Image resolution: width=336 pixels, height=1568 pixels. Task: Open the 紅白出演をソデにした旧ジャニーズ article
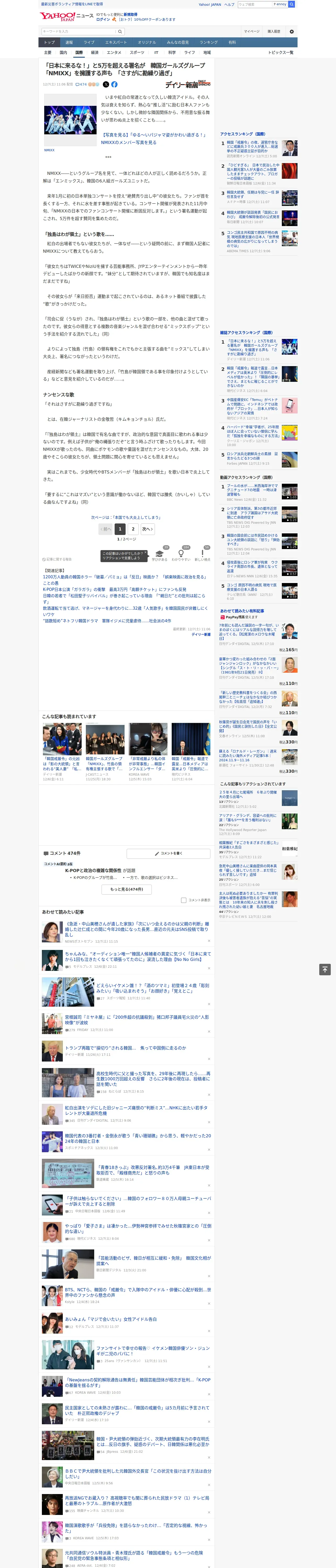136,1111
